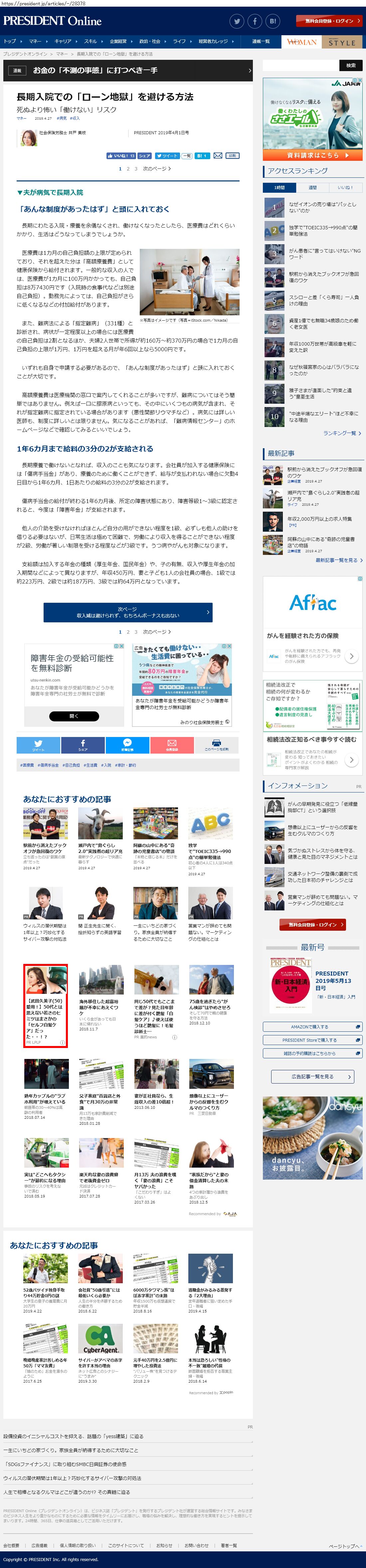Click the round arrow beside 相続法改正知るべき事今すぐ読む
This screenshot has height=1568, width=366.
(351, 760)
